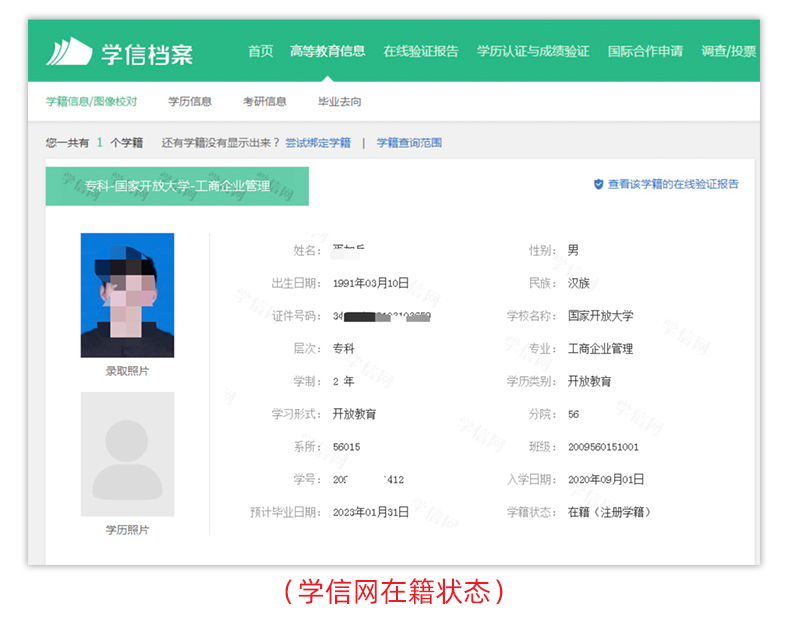Screen dimensions: 790x620
Task: Click the 学信档案 site title text
Action: point(147,54)
